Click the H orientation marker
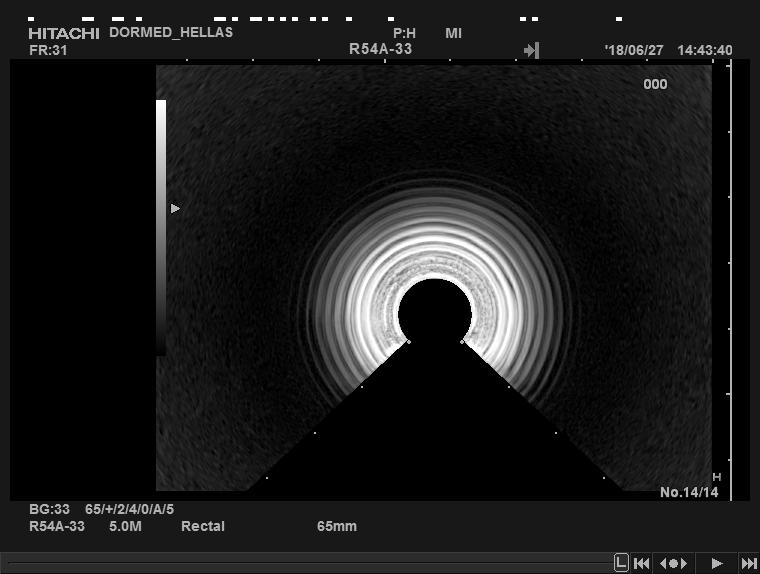Image resolution: width=760 pixels, height=574 pixels. tap(716, 478)
